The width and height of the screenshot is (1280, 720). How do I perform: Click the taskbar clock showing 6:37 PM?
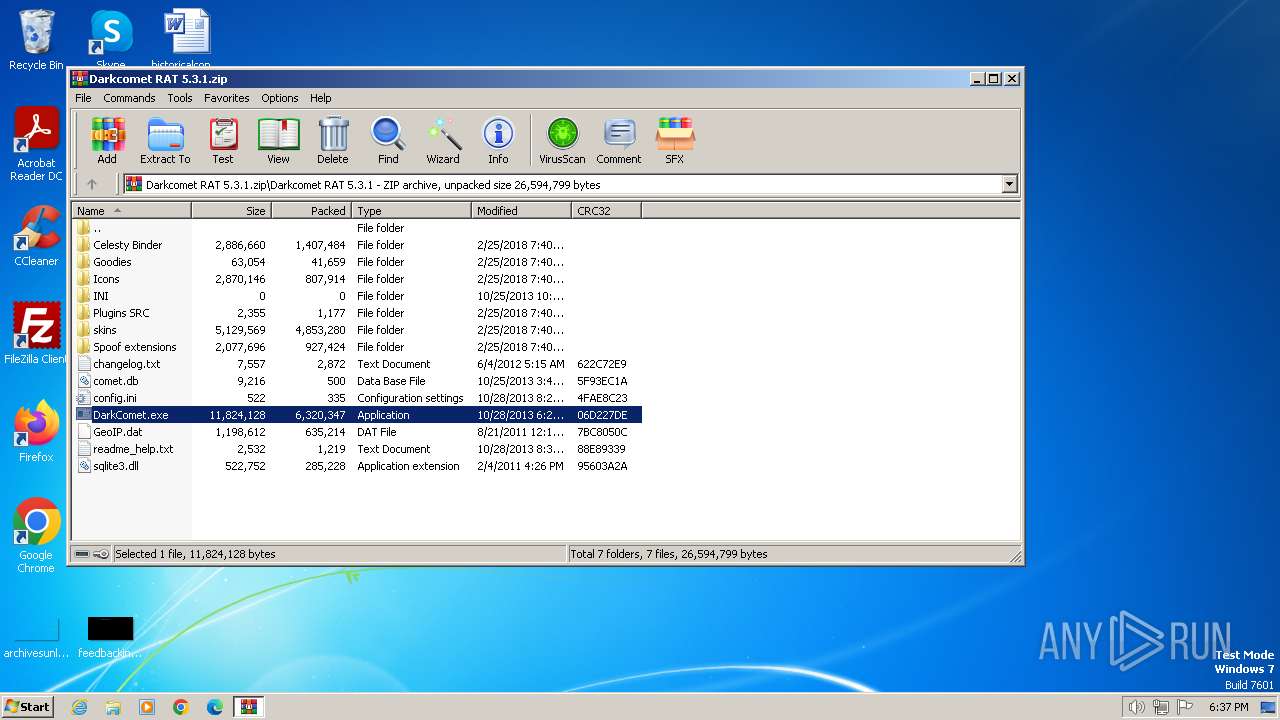tap(1228, 707)
